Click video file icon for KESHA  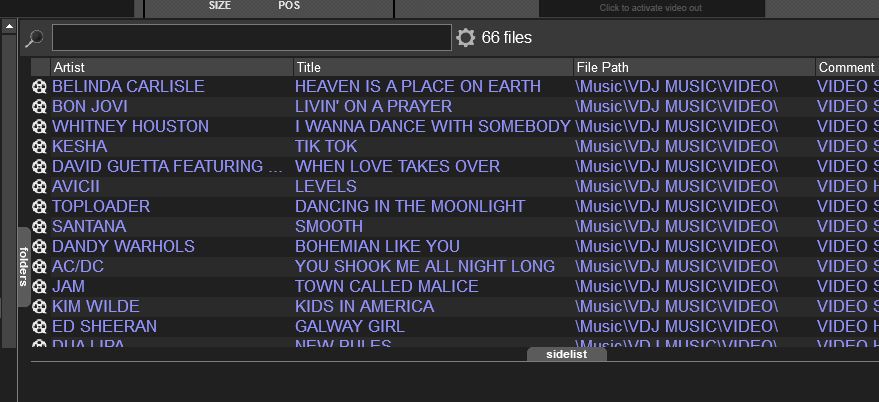click(x=39, y=146)
